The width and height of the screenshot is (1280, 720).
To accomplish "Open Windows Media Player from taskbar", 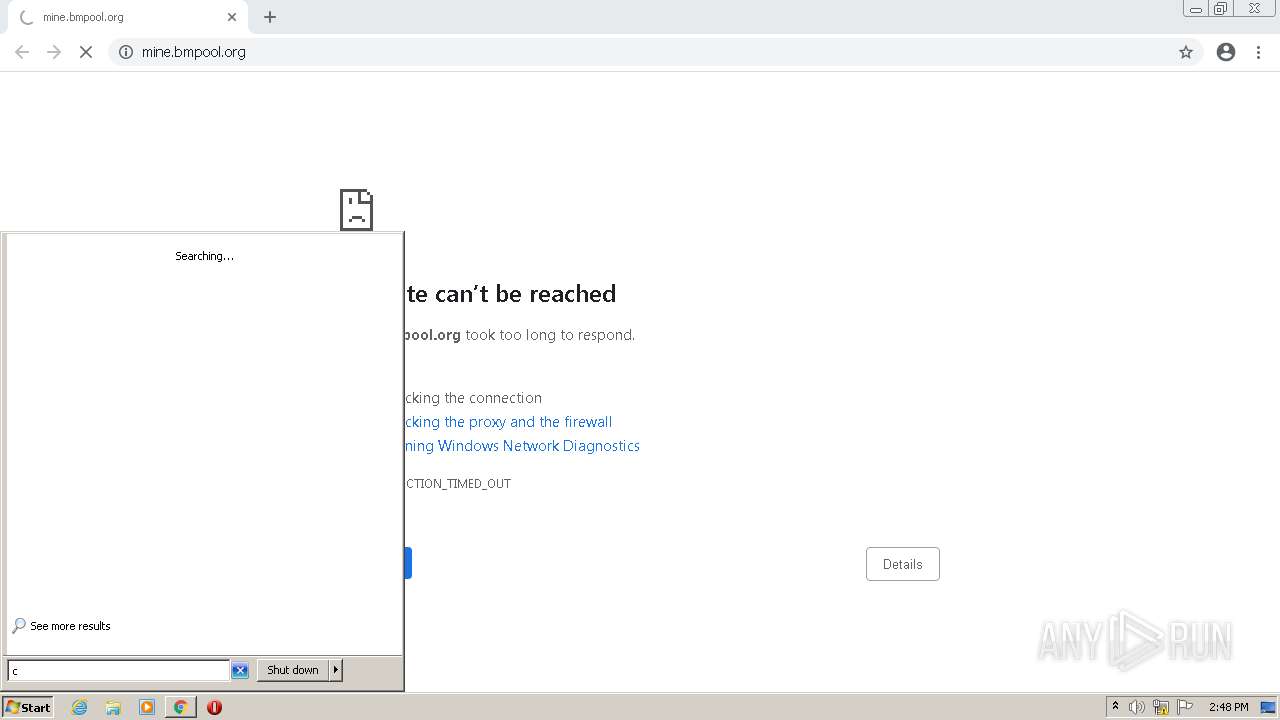I will pos(147,707).
